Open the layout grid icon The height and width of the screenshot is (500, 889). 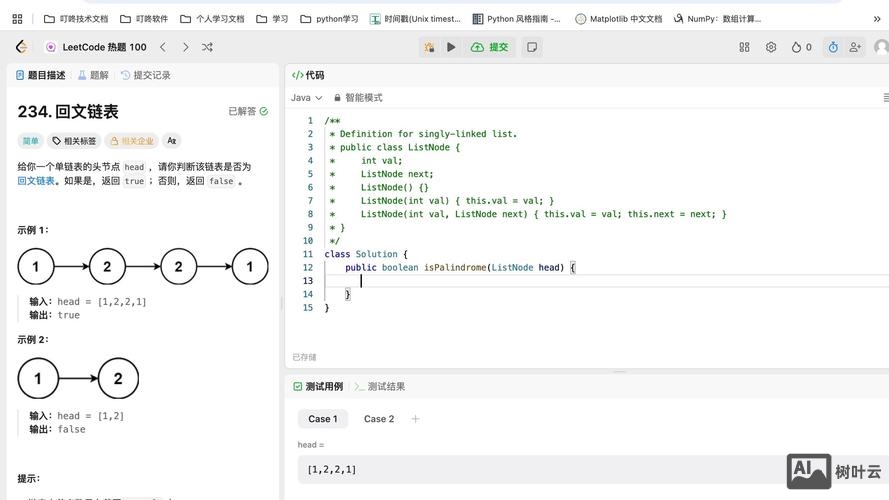(744, 47)
